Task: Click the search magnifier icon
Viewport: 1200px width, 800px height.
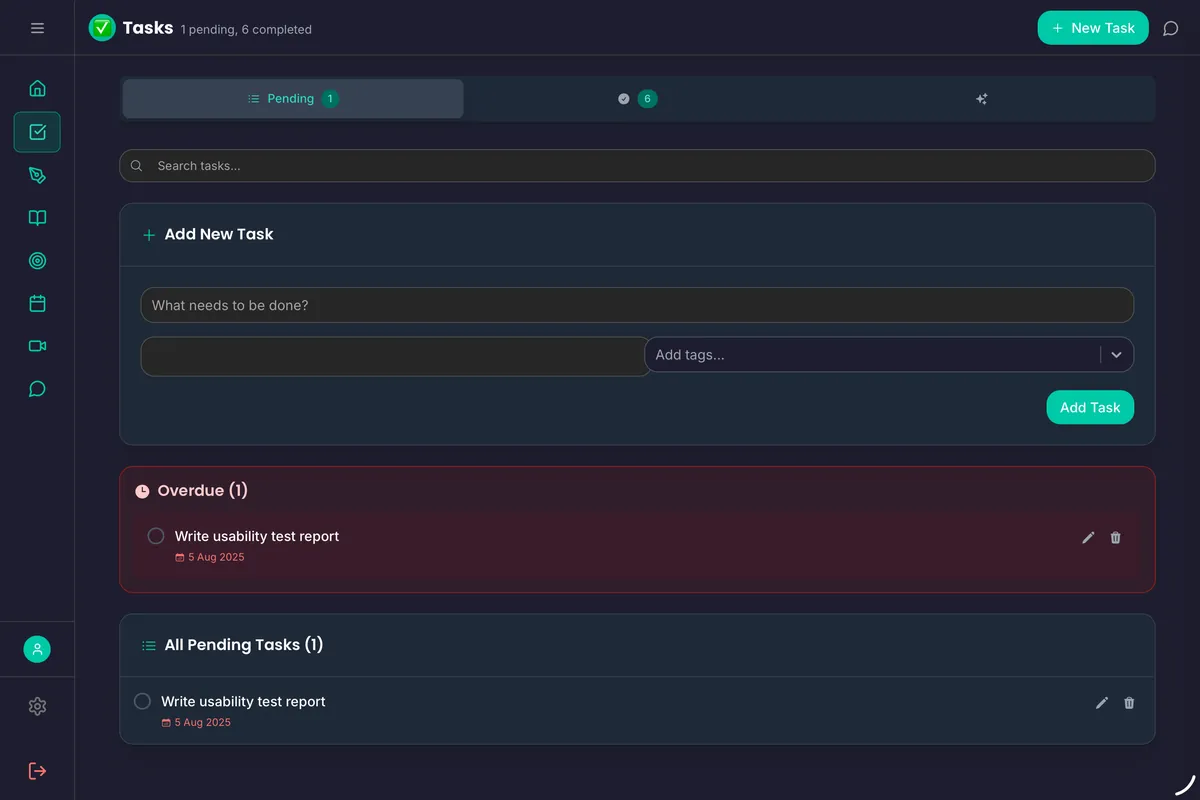Action: [x=137, y=166]
